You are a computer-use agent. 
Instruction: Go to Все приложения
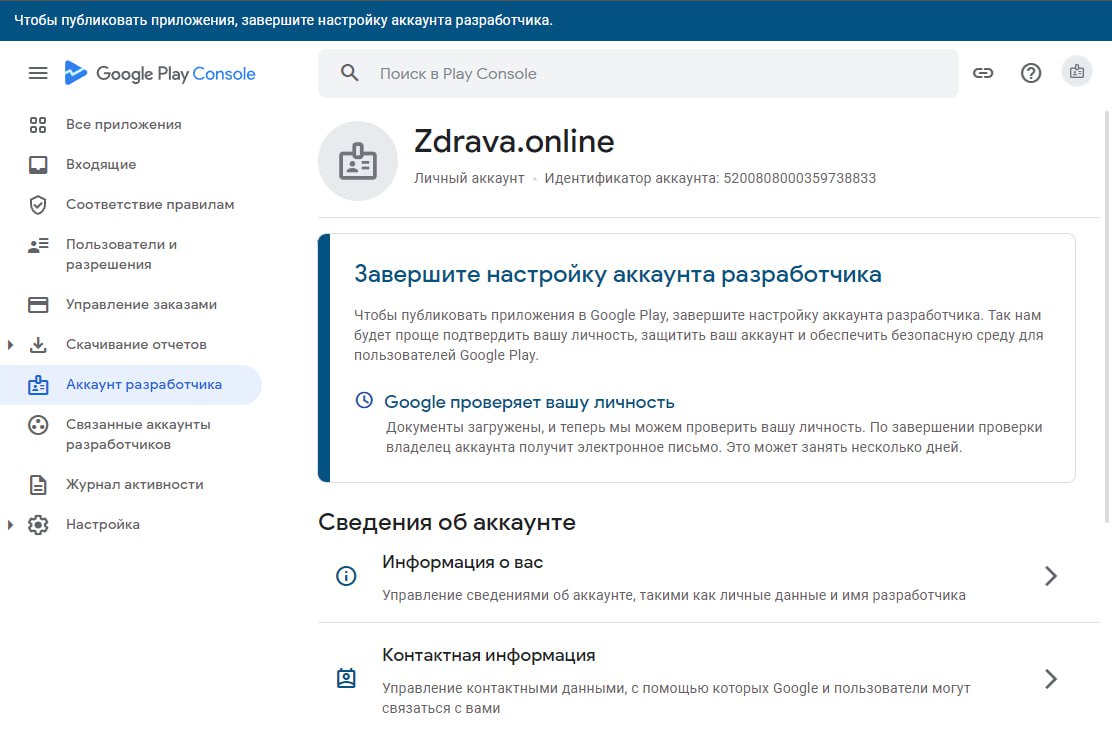(x=124, y=125)
